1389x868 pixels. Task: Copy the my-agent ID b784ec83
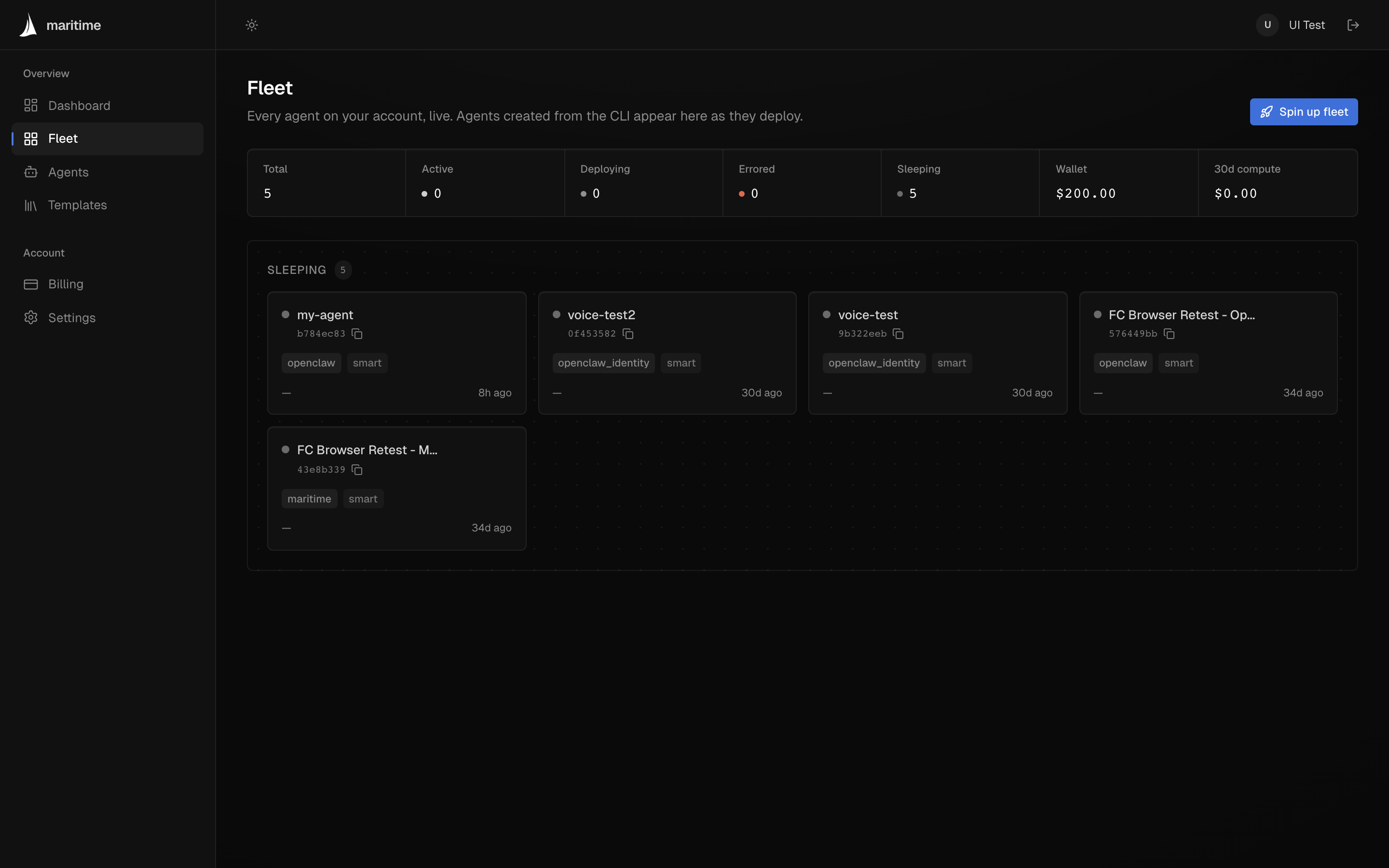(x=357, y=334)
